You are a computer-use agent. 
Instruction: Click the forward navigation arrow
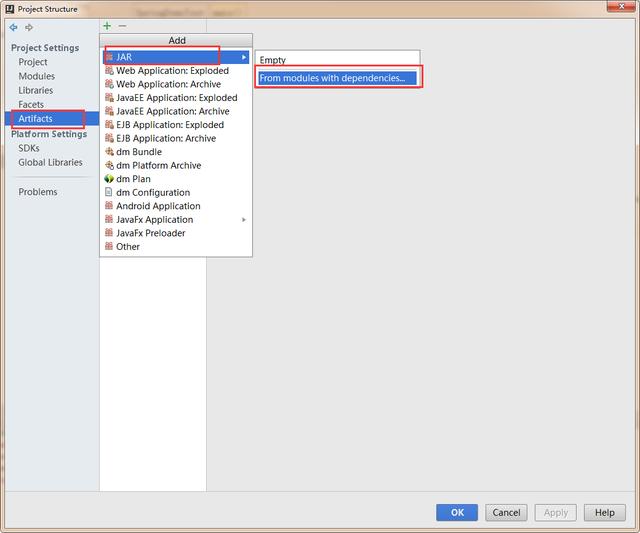(29, 27)
